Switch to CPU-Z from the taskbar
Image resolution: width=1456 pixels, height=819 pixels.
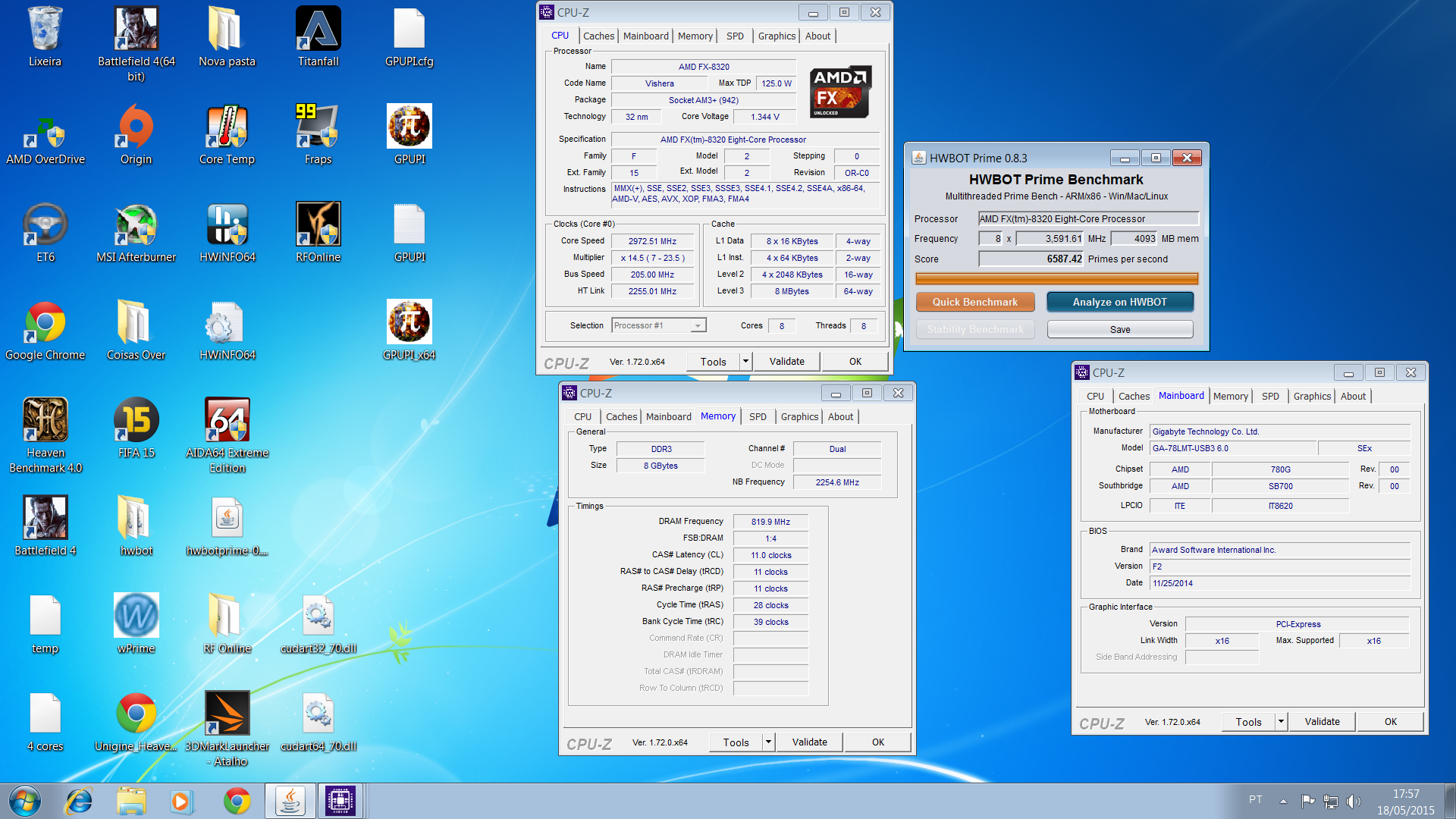click(x=340, y=801)
